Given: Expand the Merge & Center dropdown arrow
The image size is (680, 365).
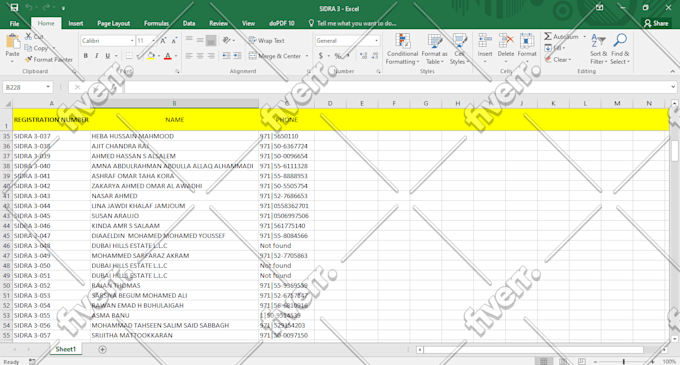Looking at the screenshot, I should (307, 56).
